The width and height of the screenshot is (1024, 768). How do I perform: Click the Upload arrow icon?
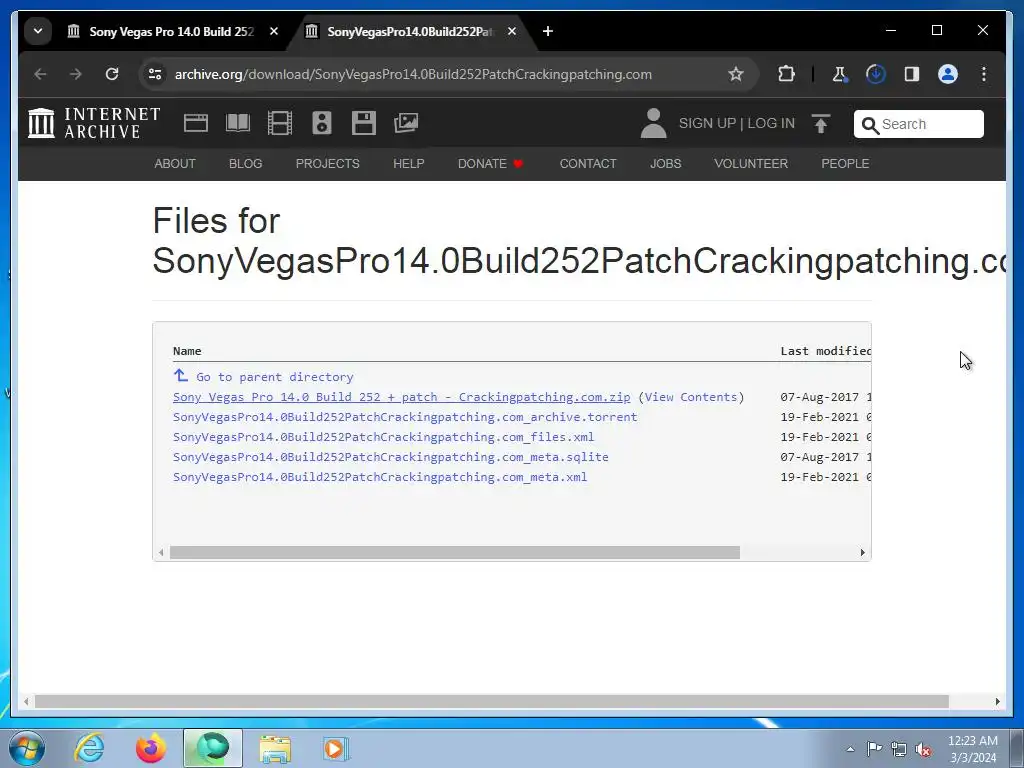pos(821,123)
